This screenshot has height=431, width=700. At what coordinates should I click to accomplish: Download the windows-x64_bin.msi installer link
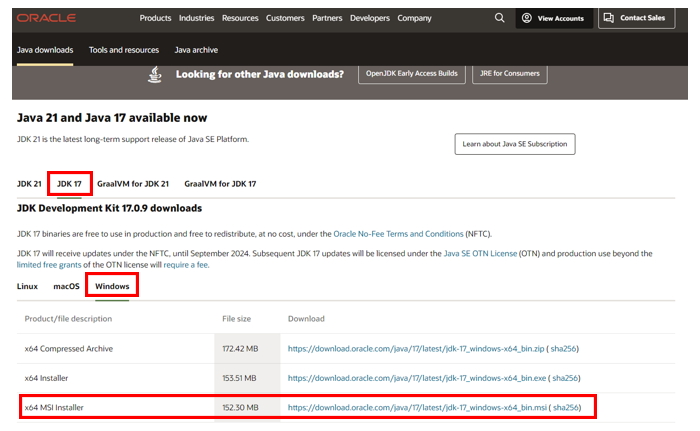pos(417,407)
